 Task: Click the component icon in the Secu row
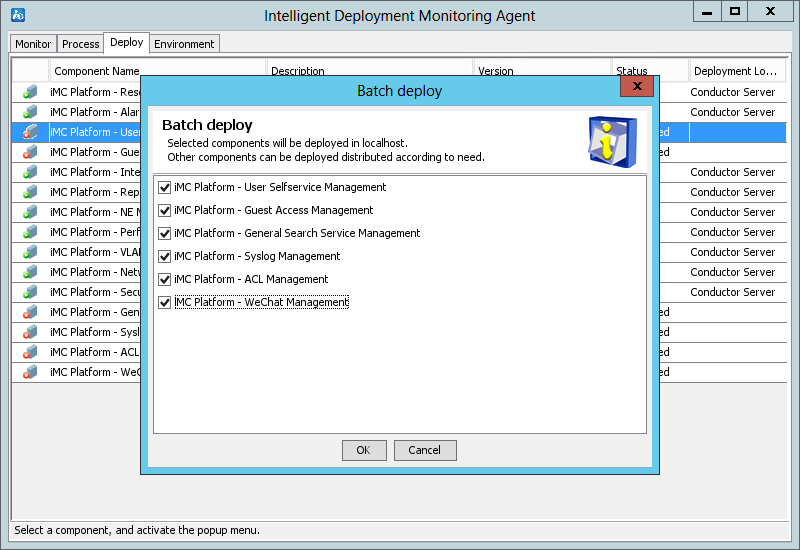tap(30, 292)
